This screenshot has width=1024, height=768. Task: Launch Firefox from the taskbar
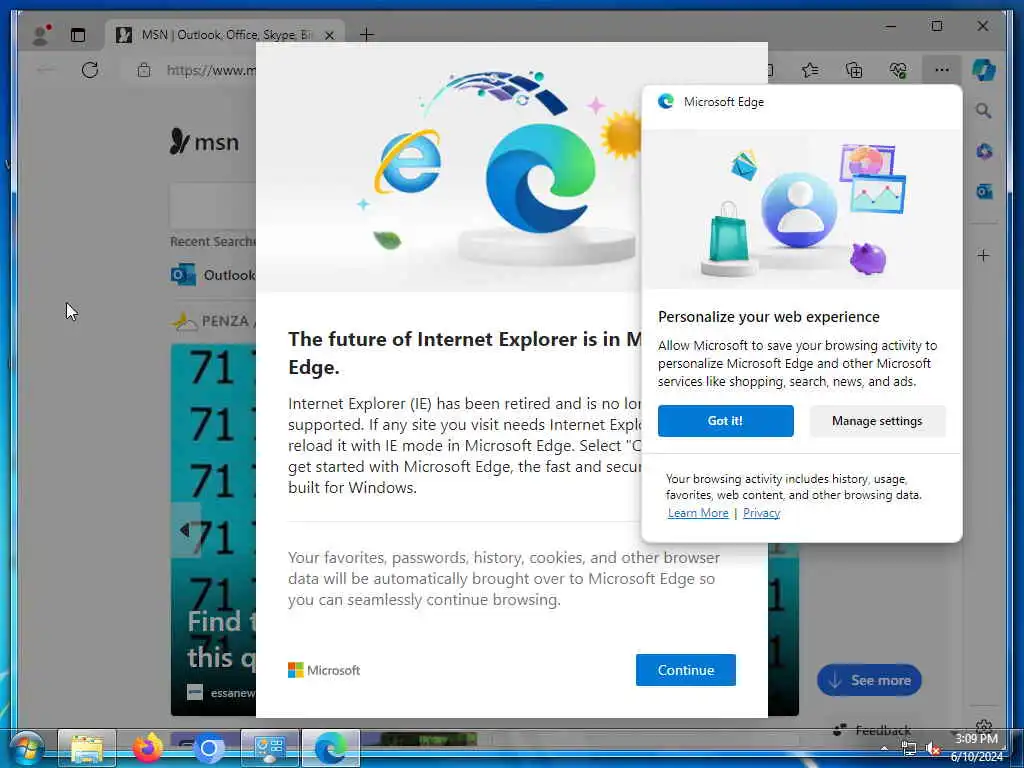pyautogui.click(x=148, y=748)
